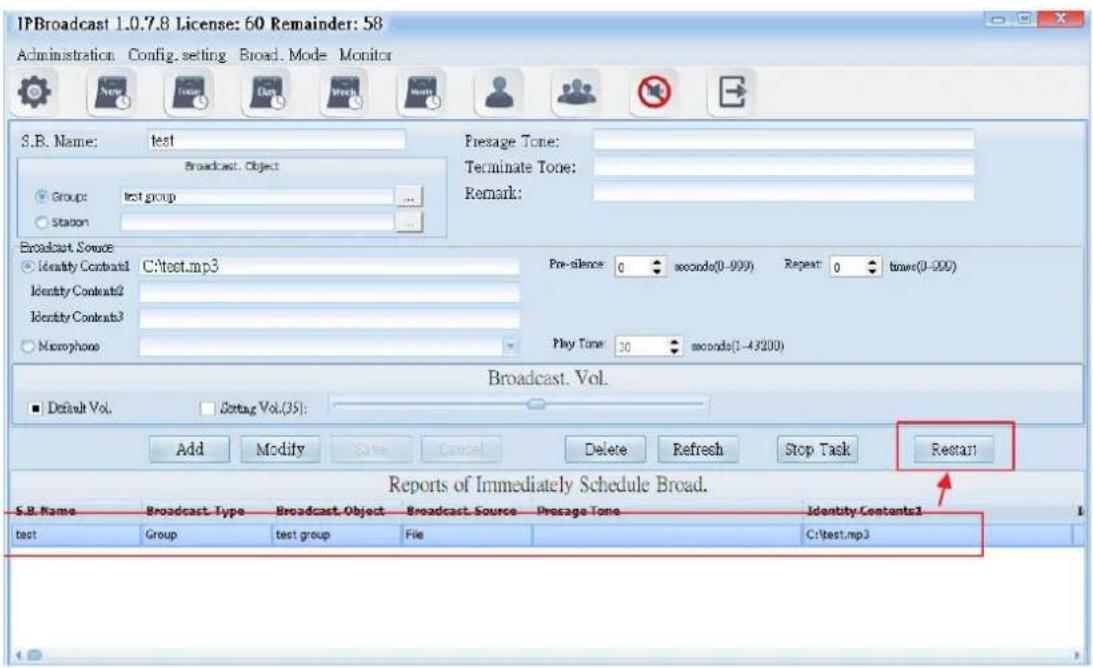Screen dimensions: 1093x668
Task: Click the 'test group' cell in the table row
Action: [x=336, y=535]
